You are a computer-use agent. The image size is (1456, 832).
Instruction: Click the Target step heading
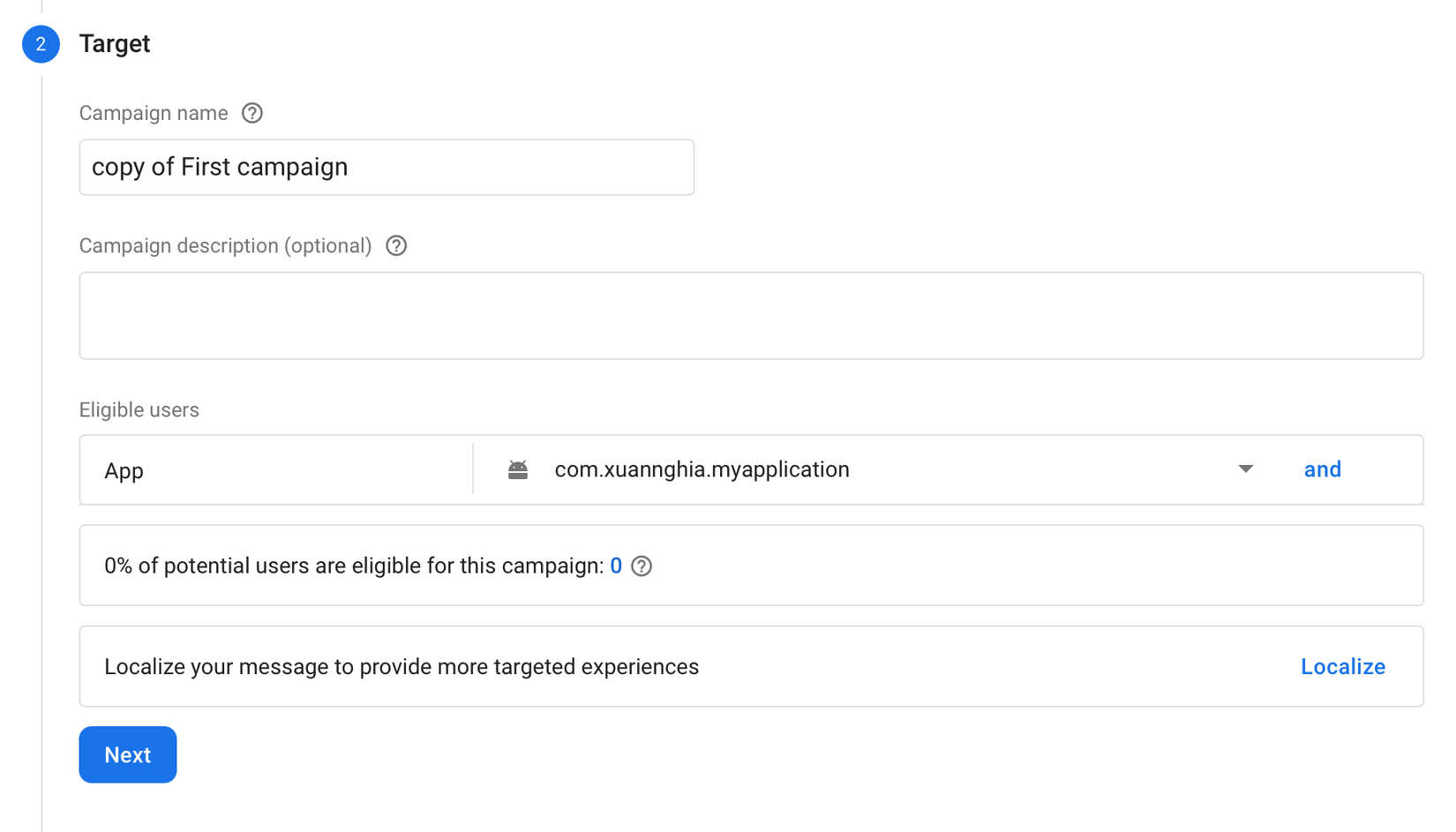115,44
